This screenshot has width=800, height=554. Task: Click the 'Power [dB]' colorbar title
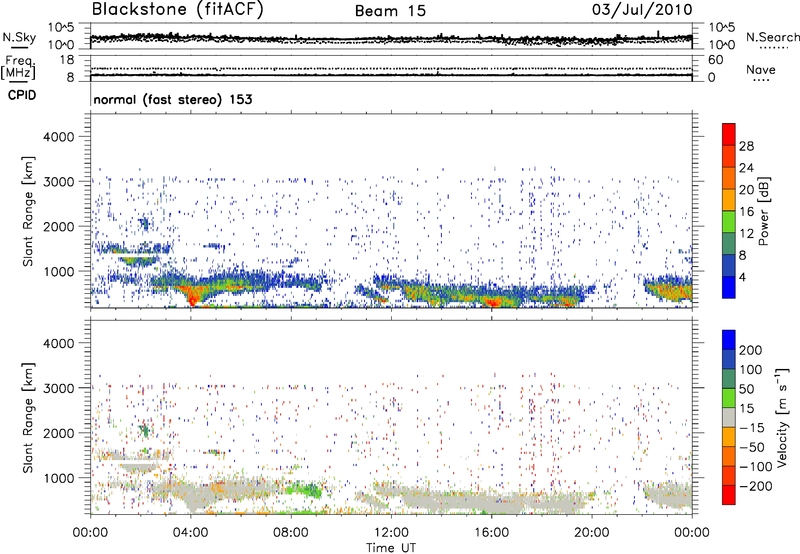pyautogui.click(x=764, y=211)
